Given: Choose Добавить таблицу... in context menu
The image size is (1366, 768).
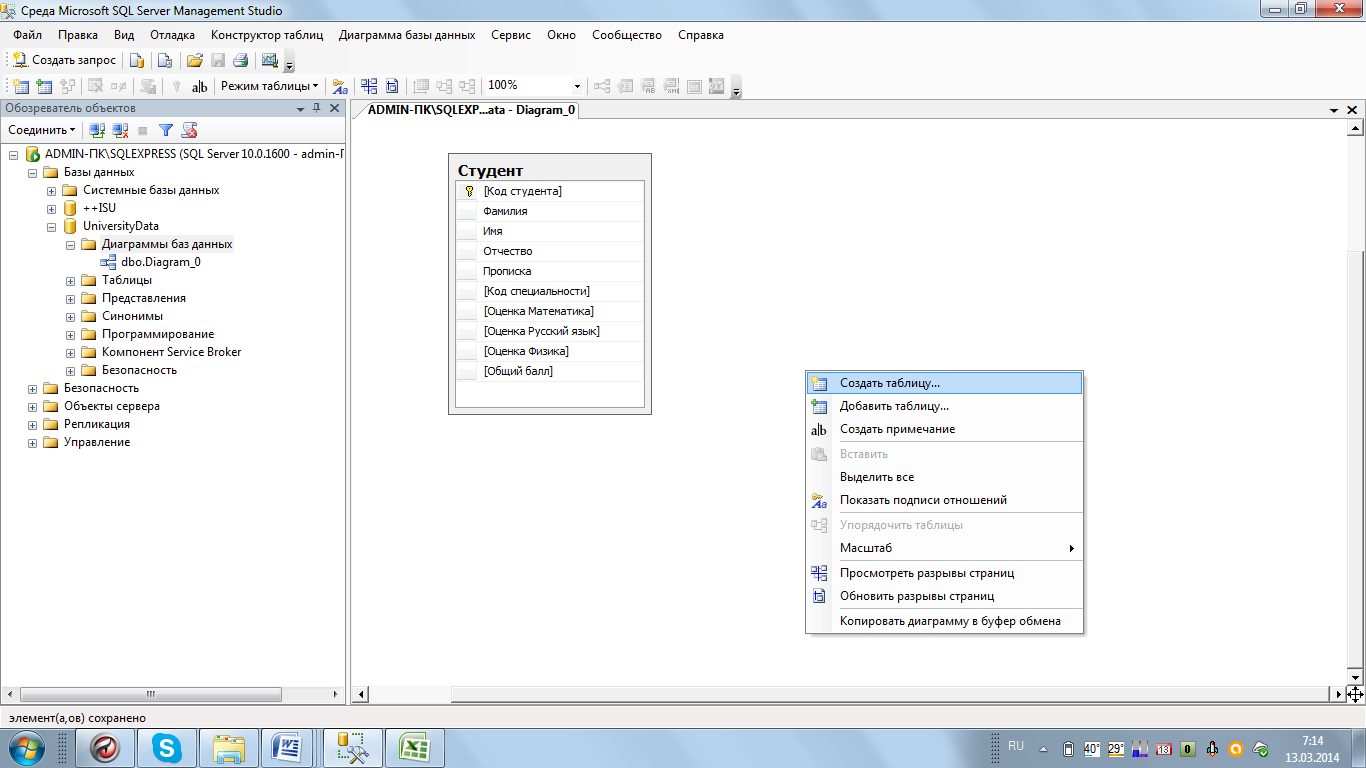Looking at the screenshot, I should click(944, 406).
